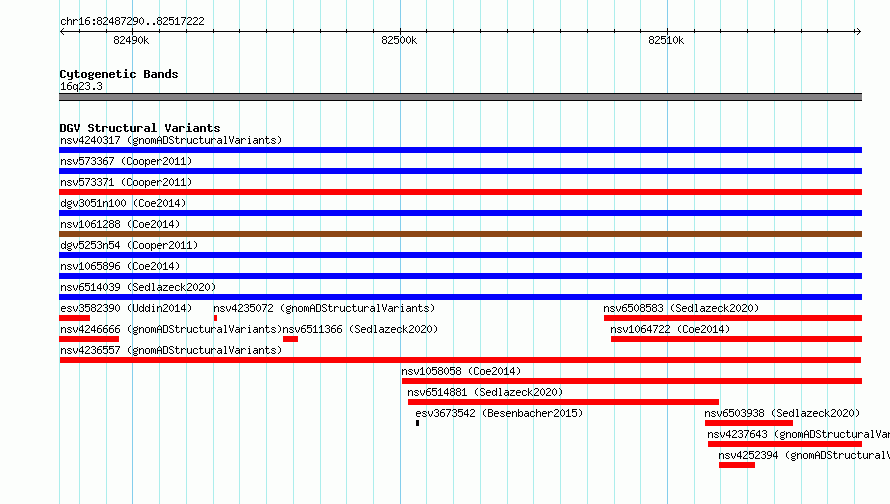The height and width of the screenshot is (504, 890).
Task: Click the brown nsv1061288 variant bar
Action: point(460,234)
